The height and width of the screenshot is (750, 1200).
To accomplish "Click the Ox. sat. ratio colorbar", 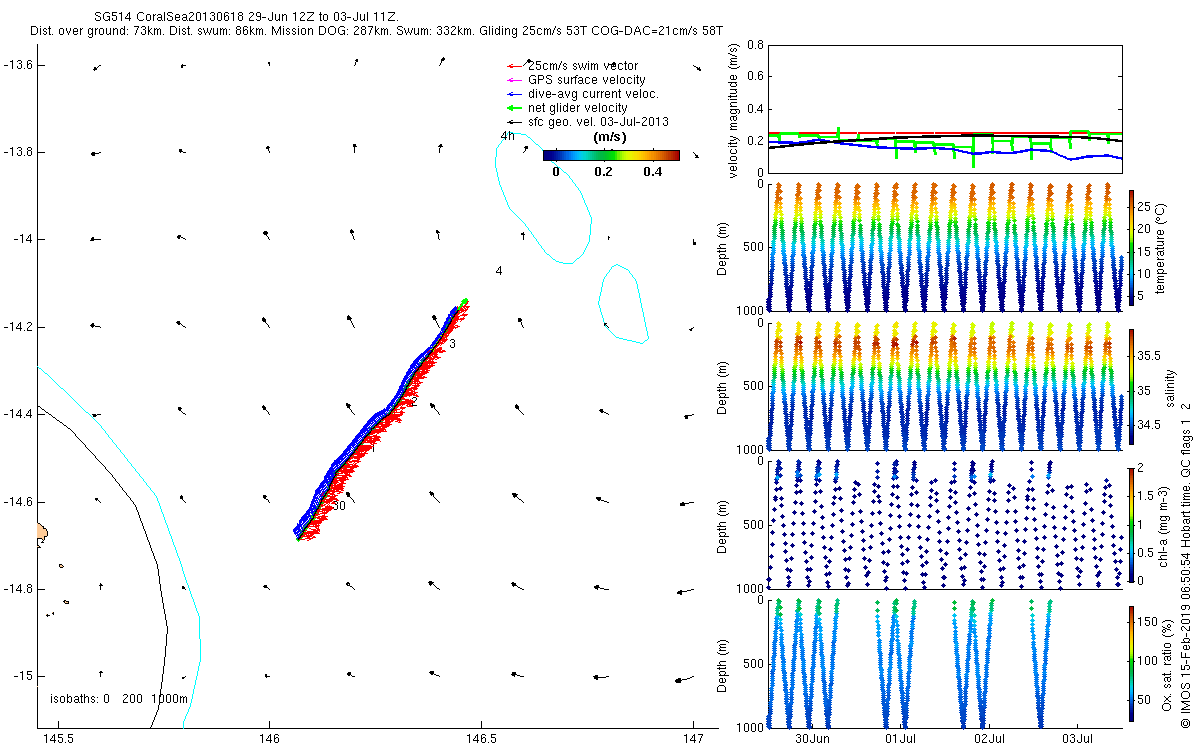I will [1131, 665].
